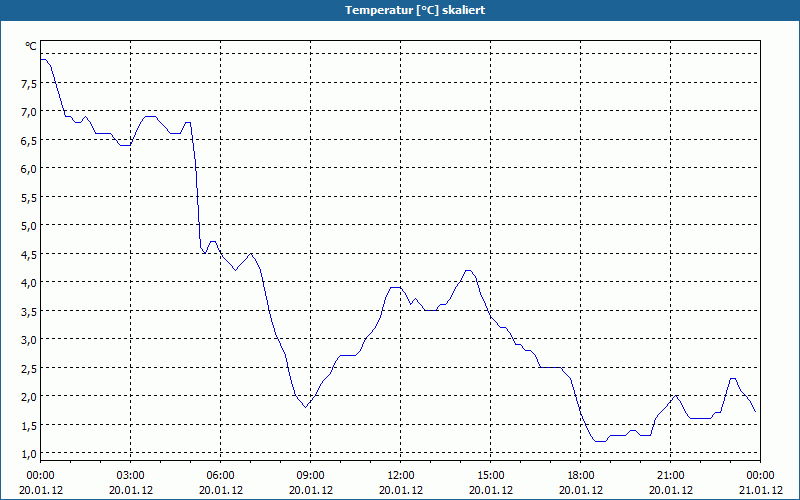Click the 7,5 y-axis label

pos(29,84)
